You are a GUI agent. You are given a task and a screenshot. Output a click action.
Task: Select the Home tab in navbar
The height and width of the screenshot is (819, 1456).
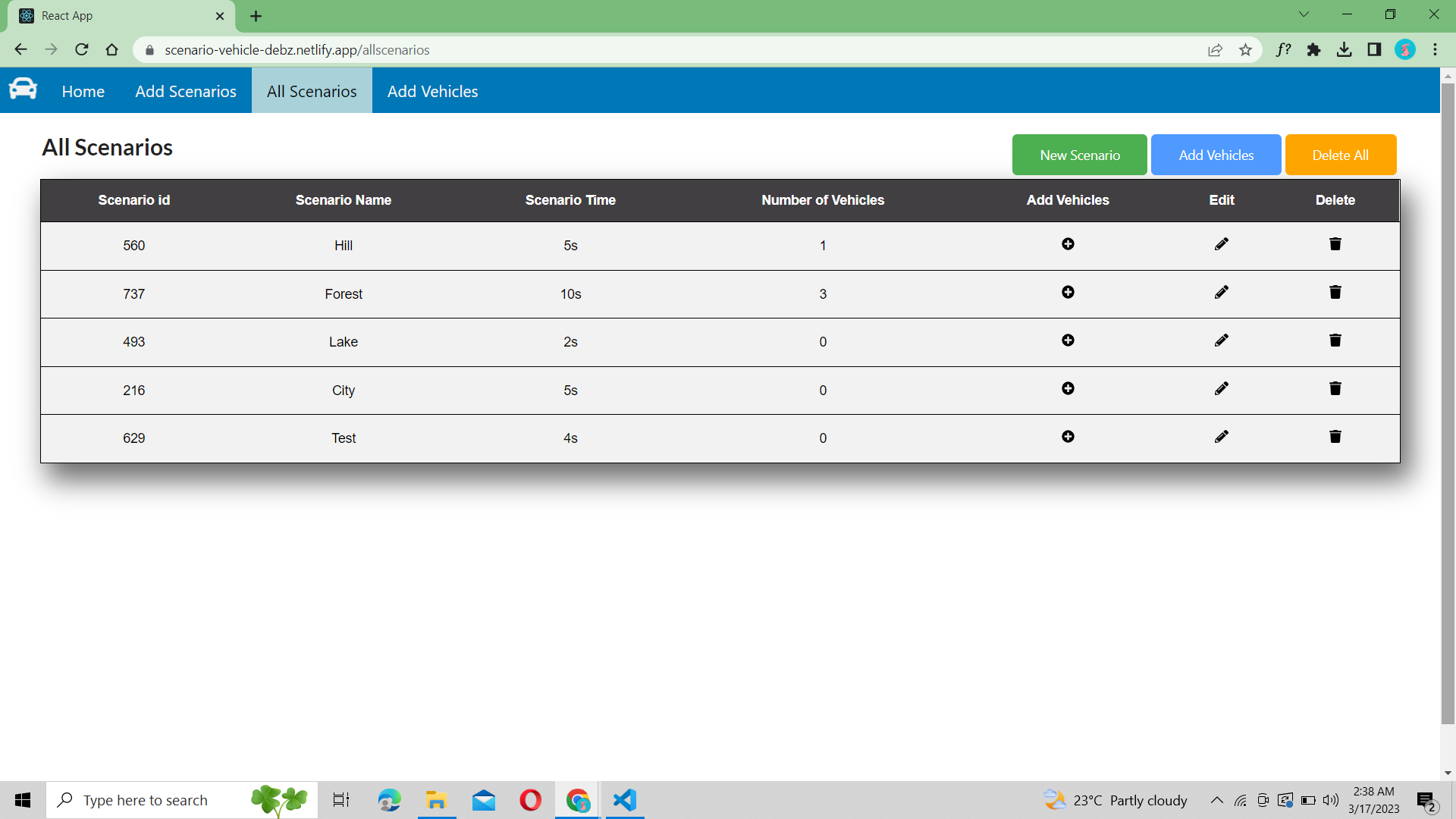coord(83,90)
